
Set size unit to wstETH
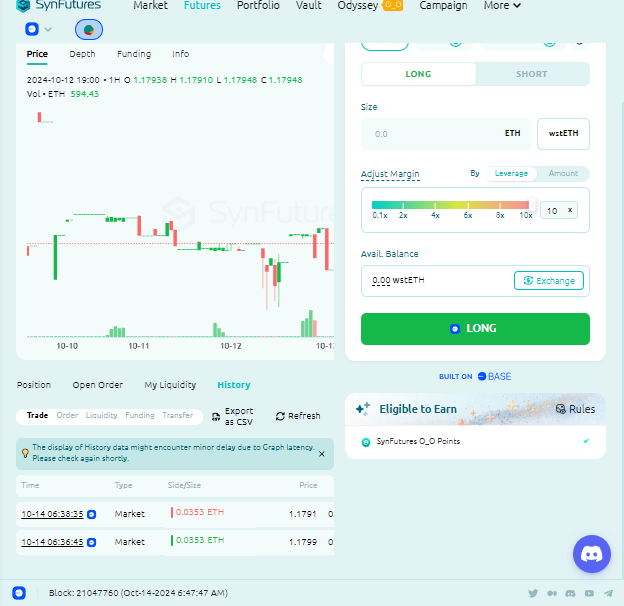click(563, 134)
